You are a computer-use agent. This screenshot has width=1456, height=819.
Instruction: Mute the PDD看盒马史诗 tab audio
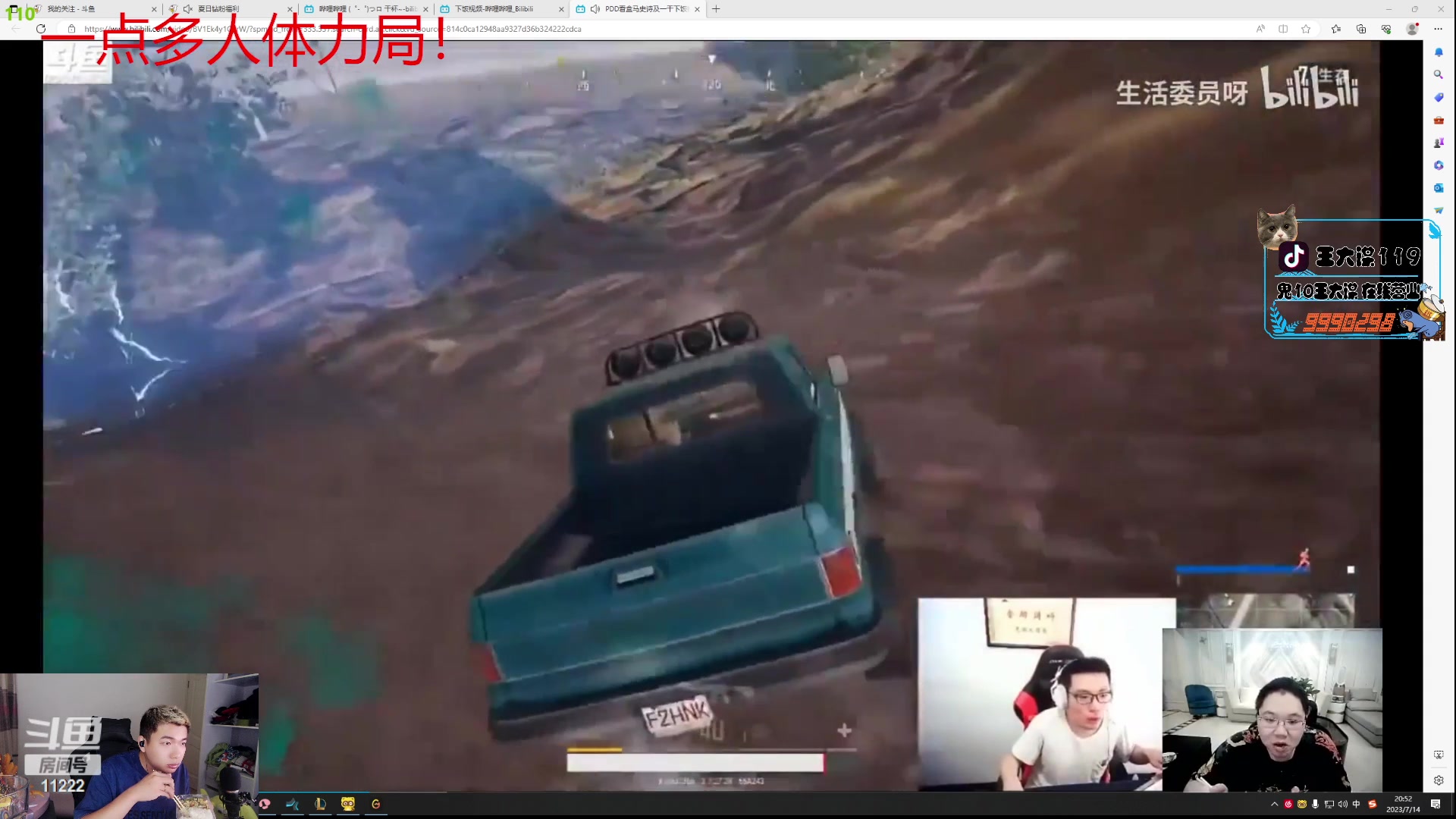coord(595,9)
